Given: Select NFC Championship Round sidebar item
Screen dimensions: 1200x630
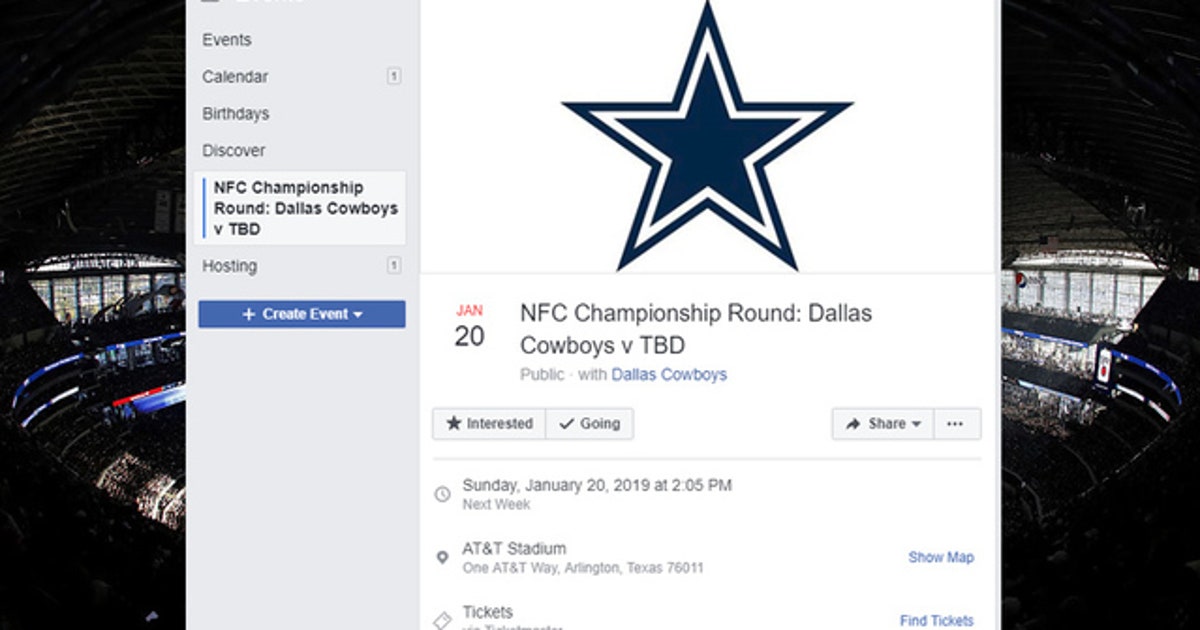Looking at the screenshot, I should pos(304,208).
